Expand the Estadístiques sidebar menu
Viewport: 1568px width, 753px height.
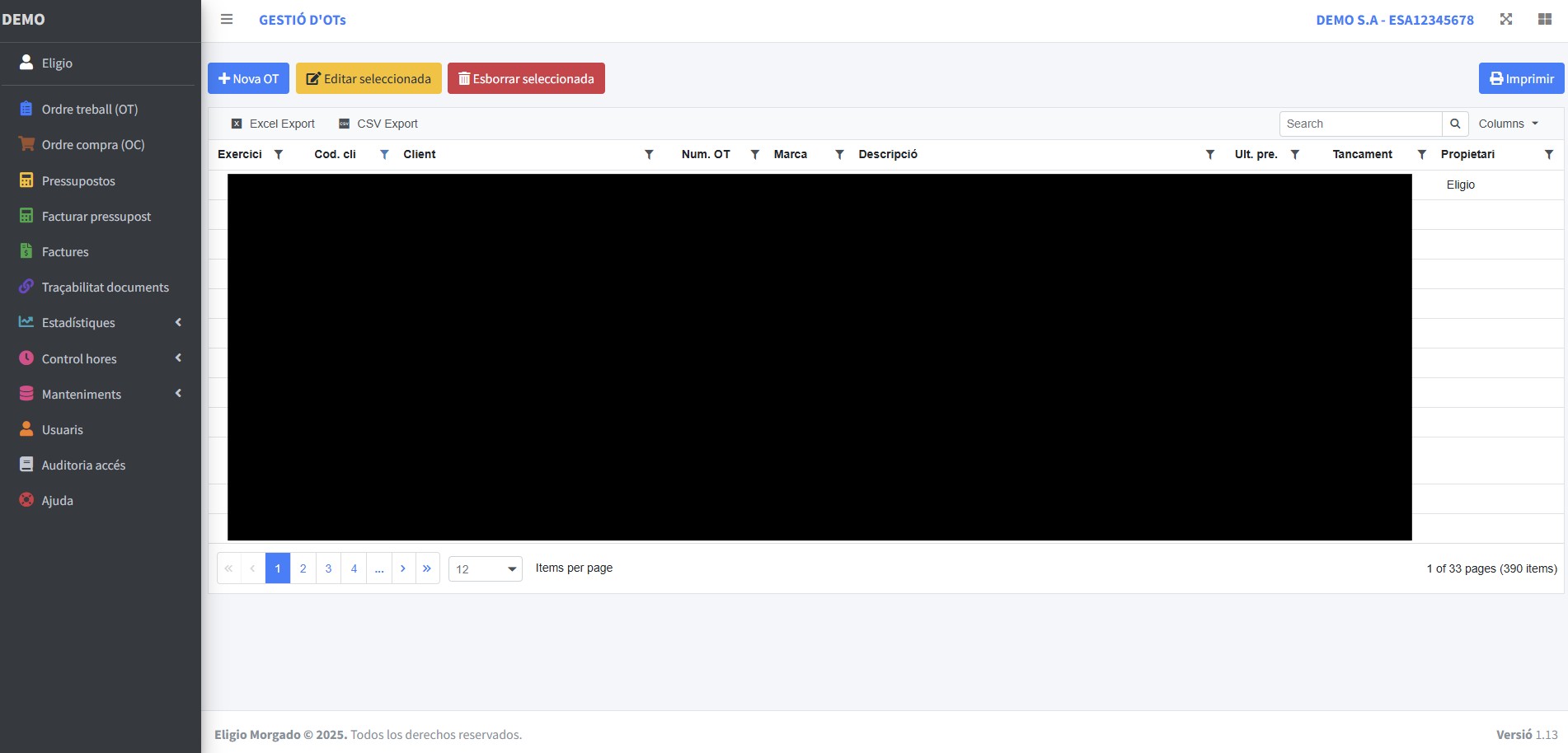99,323
